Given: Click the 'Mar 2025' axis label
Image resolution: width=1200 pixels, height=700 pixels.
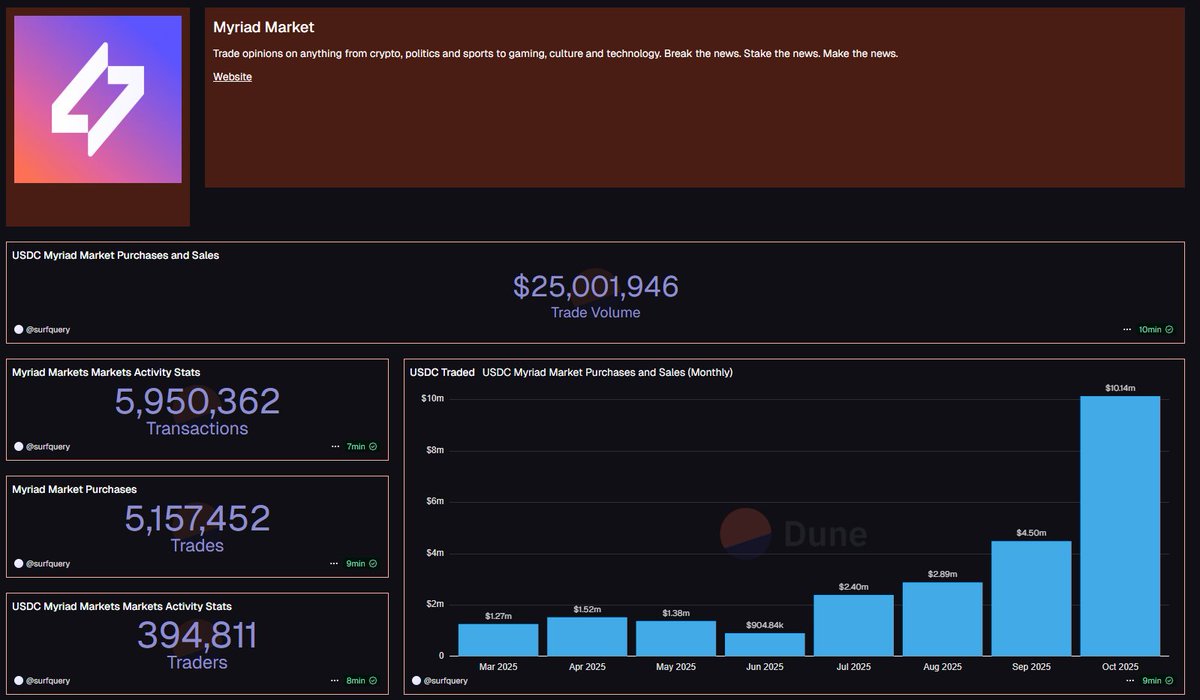Looking at the screenshot, I should coord(498,666).
